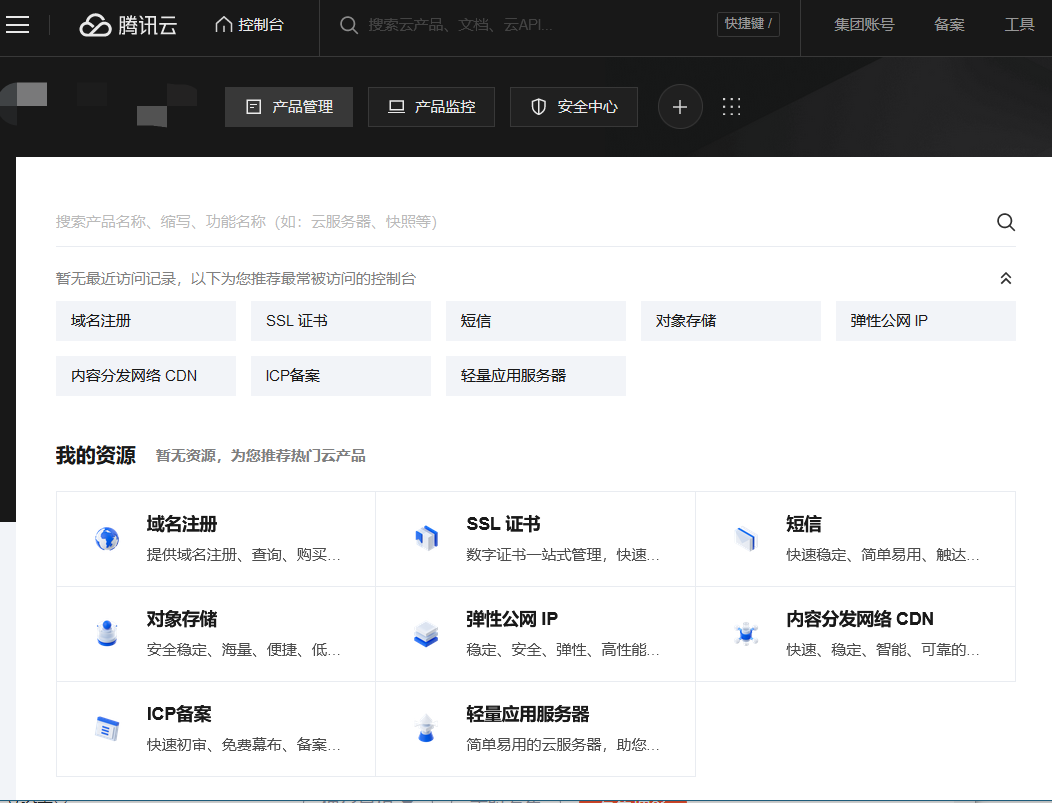Click the 产品监控 monitor icon
This screenshot has width=1052, height=803.
[397, 107]
